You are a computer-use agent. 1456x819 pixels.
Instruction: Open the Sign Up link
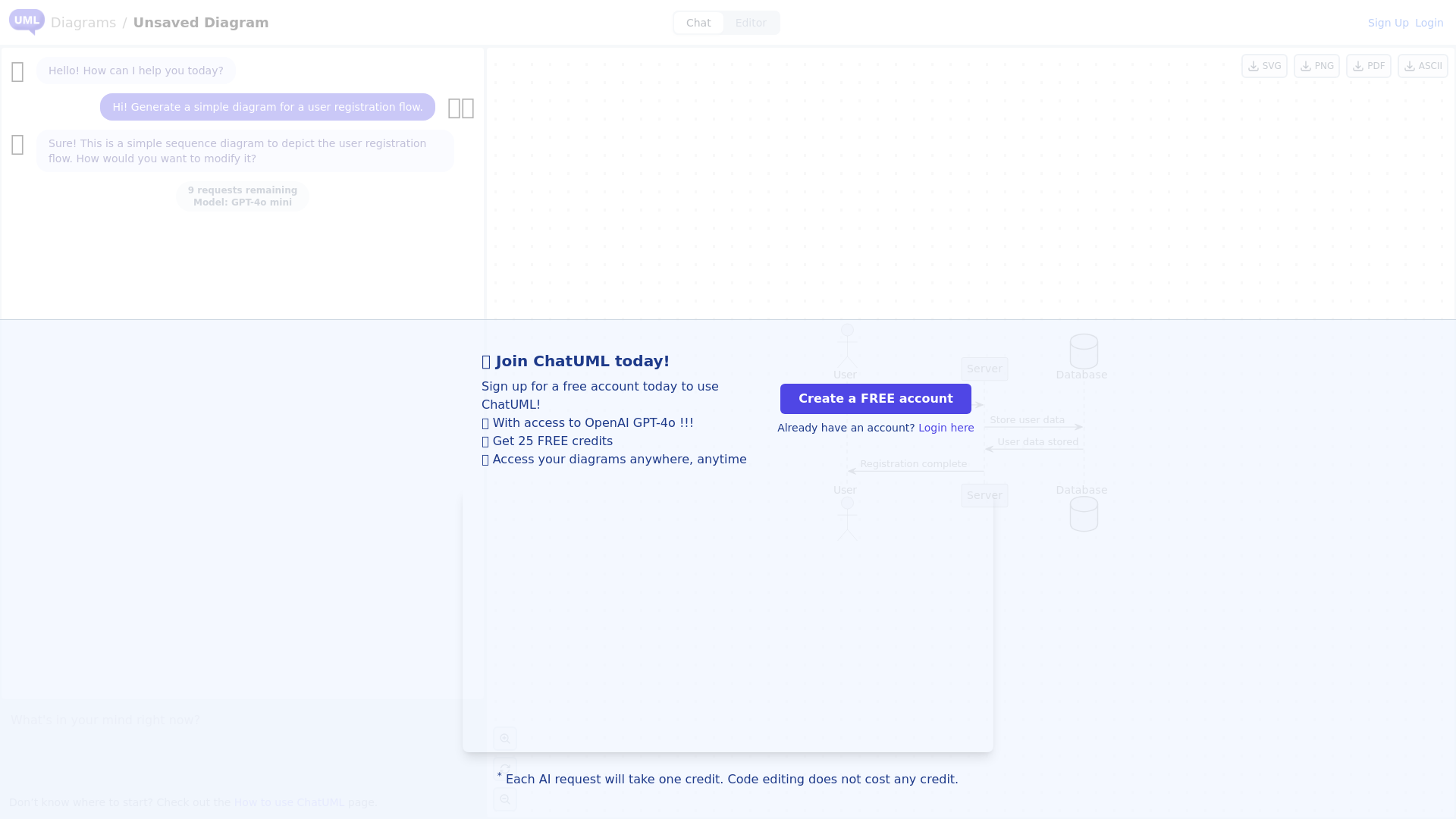(1388, 23)
